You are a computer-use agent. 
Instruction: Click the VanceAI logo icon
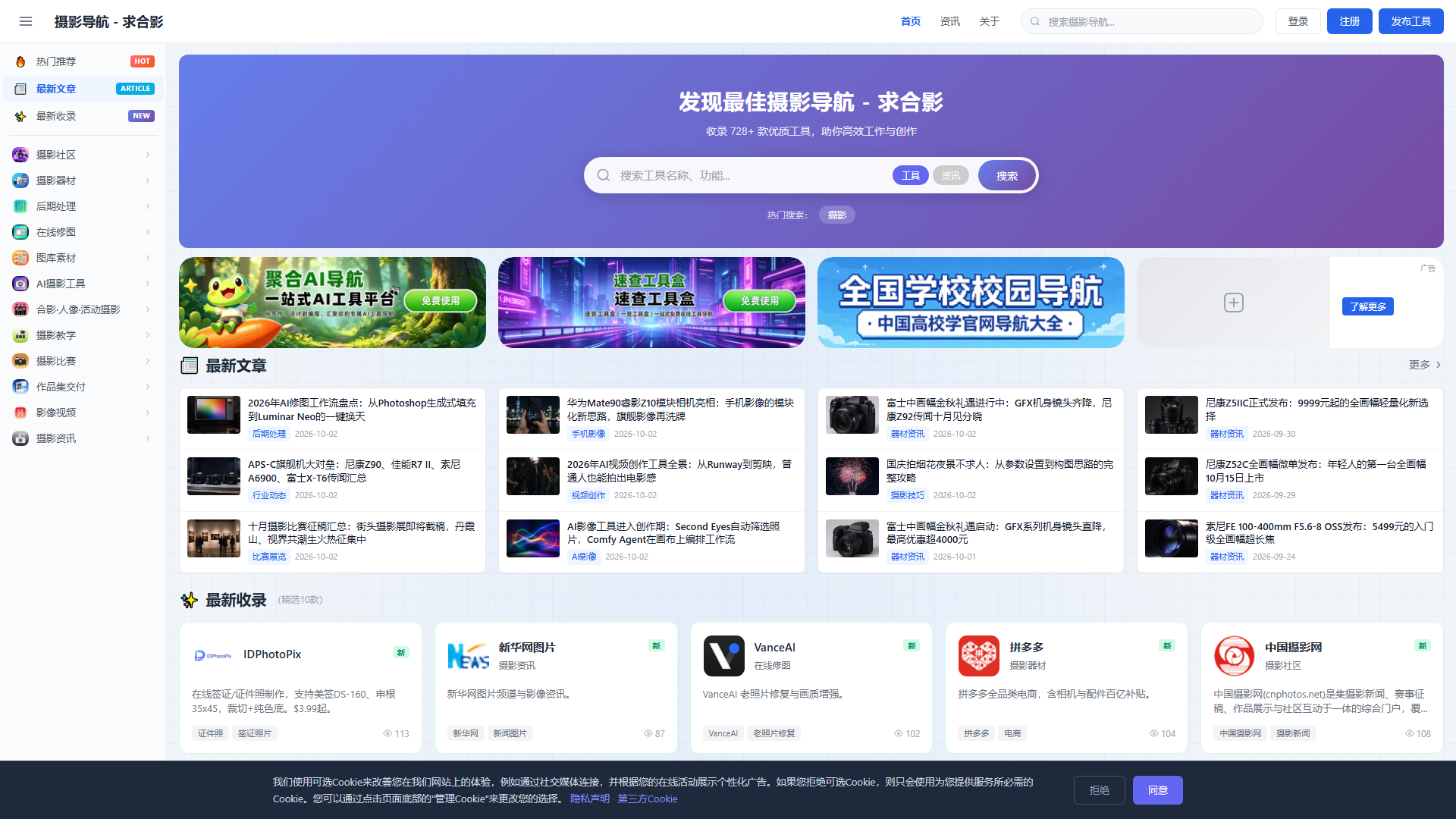point(723,656)
